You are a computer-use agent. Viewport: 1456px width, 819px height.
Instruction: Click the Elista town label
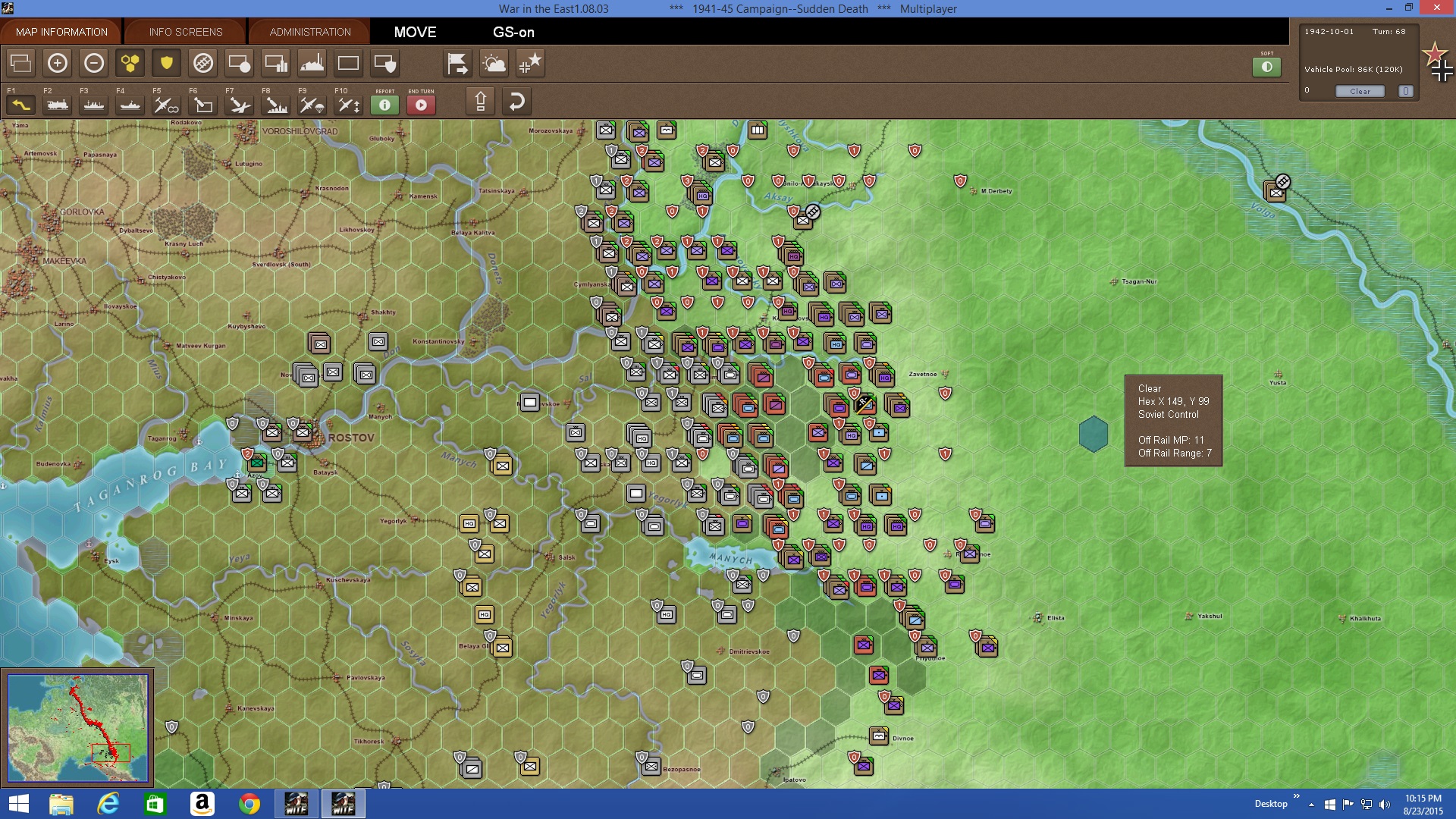coord(1056,618)
